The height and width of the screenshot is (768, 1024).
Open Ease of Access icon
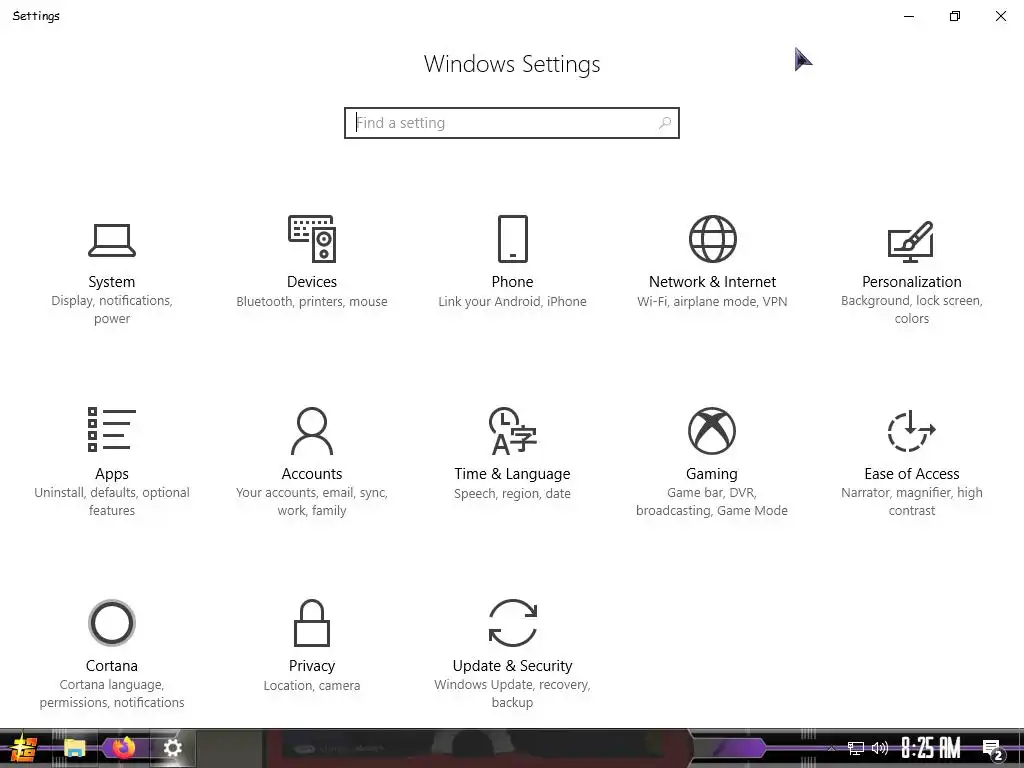pos(912,431)
